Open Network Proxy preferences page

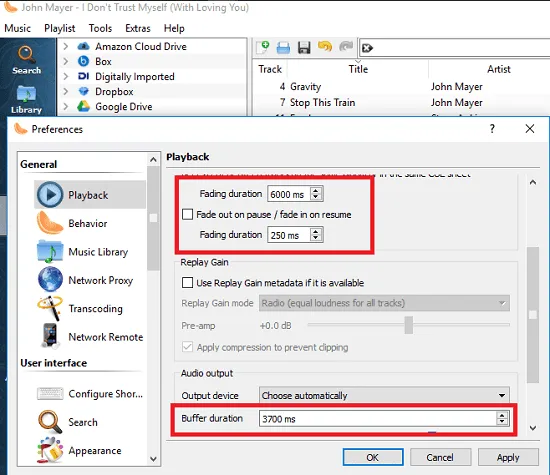90,280
